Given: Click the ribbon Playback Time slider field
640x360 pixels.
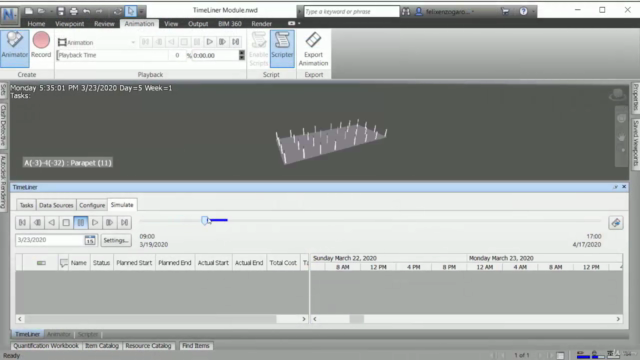Looking at the screenshot, I should [112, 55].
